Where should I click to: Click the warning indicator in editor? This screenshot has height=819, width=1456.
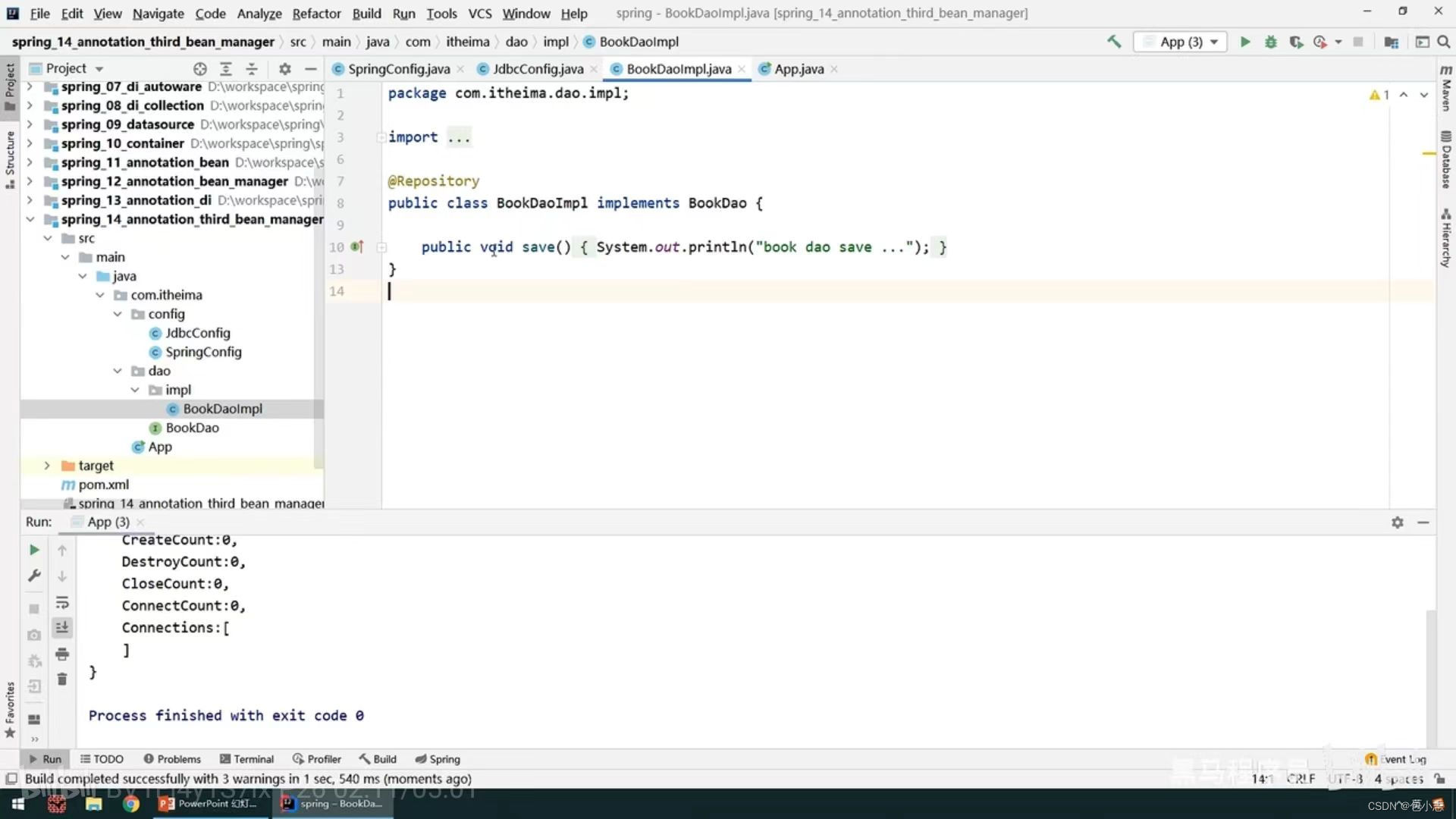[1379, 95]
